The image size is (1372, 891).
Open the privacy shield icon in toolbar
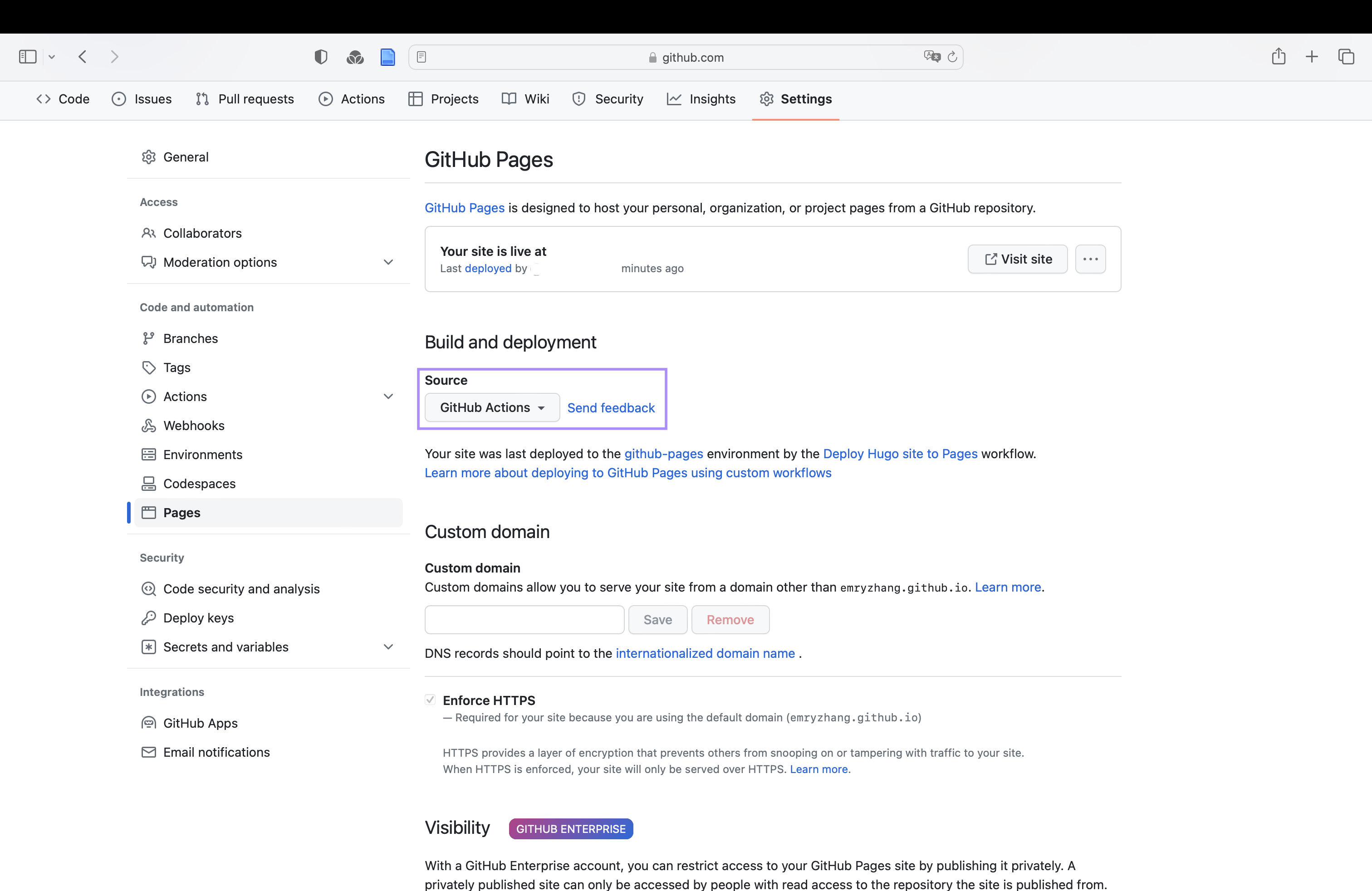[x=321, y=56]
